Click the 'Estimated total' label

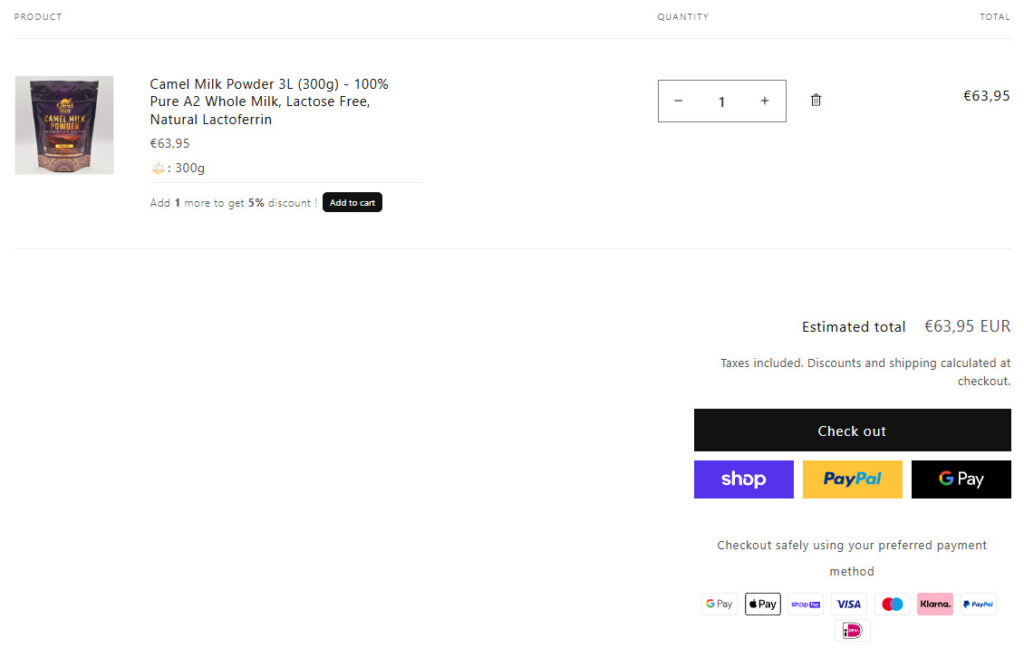pyautogui.click(x=854, y=326)
